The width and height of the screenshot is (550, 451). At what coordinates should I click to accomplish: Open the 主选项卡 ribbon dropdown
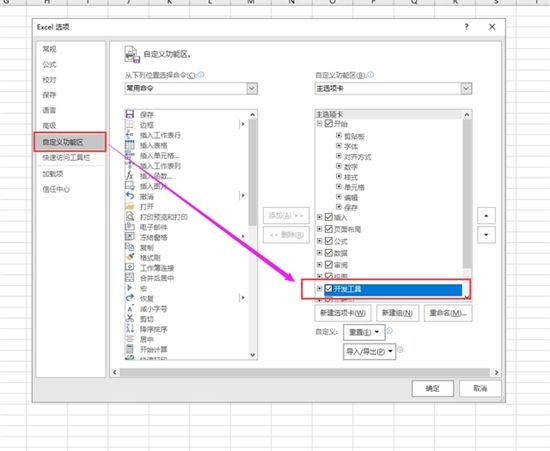coord(466,88)
